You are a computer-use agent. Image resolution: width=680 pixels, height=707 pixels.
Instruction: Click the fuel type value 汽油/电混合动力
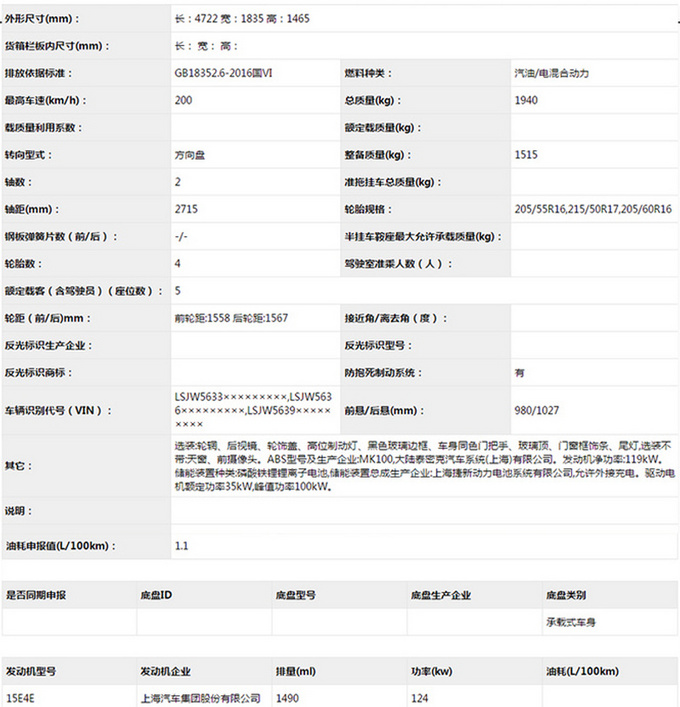(x=551, y=73)
